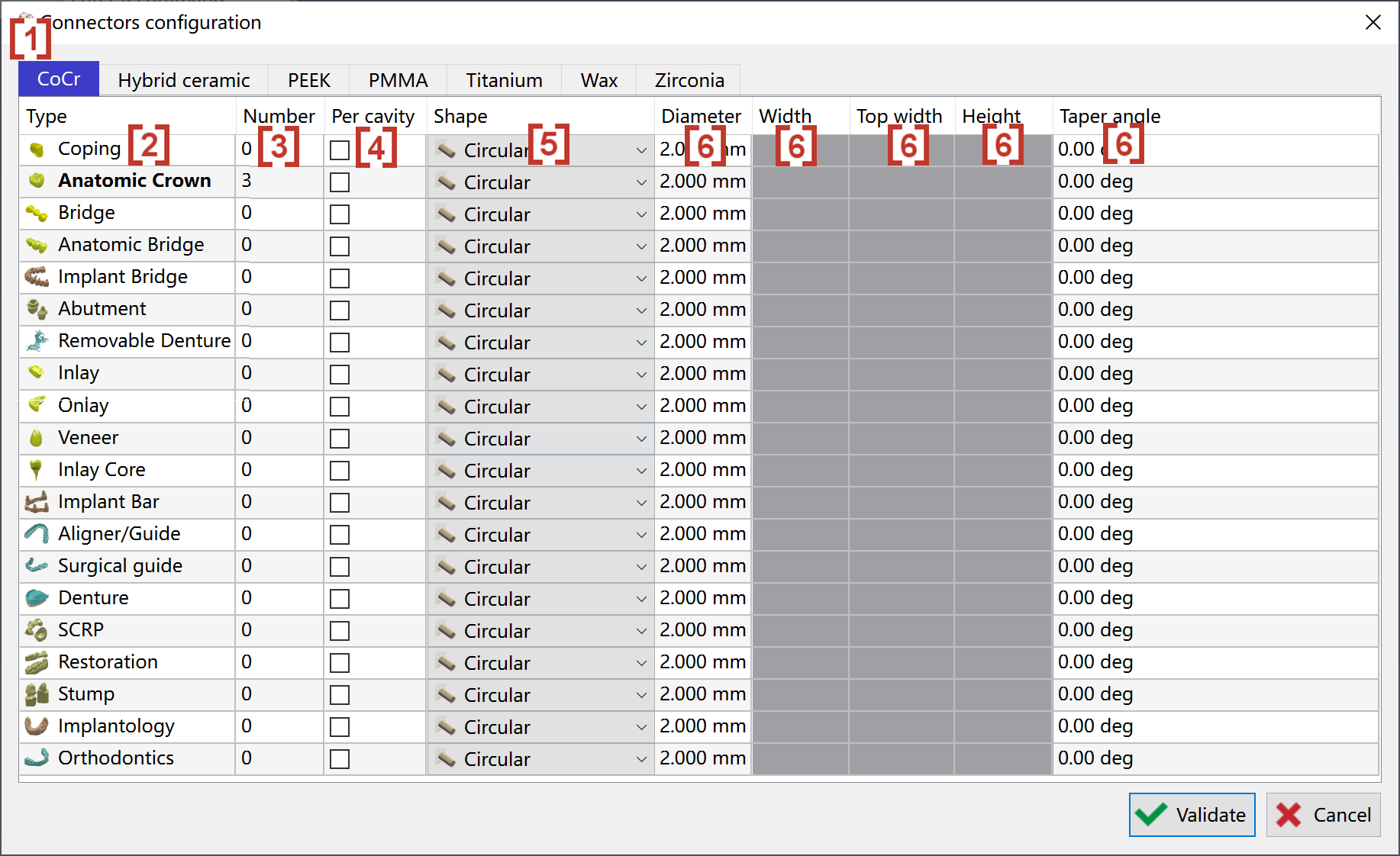Click the Orthodontics type icon

pyautogui.click(x=37, y=758)
